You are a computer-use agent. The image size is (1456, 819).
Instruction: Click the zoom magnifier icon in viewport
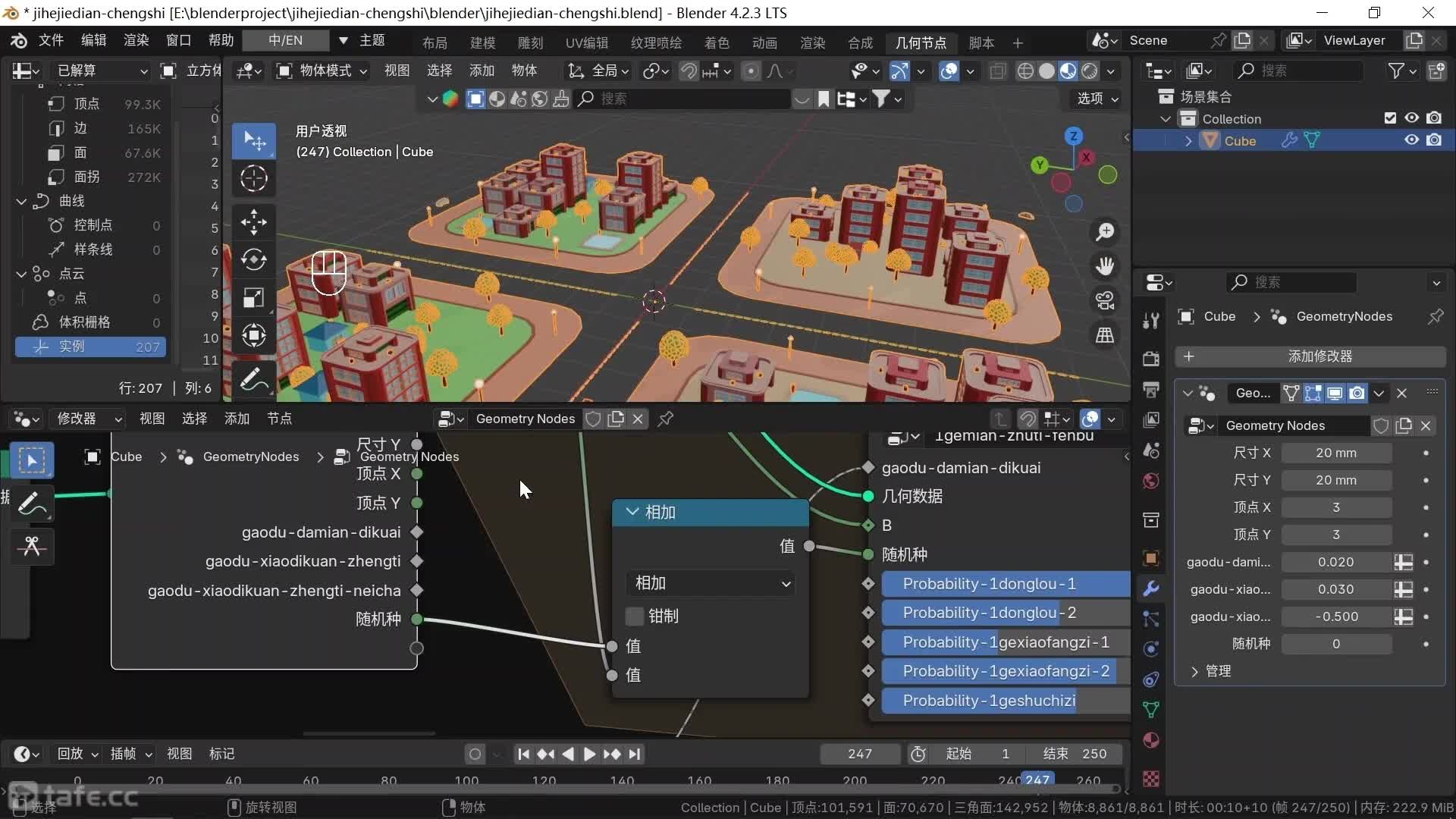pyautogui.click(x=1105, y=231)
